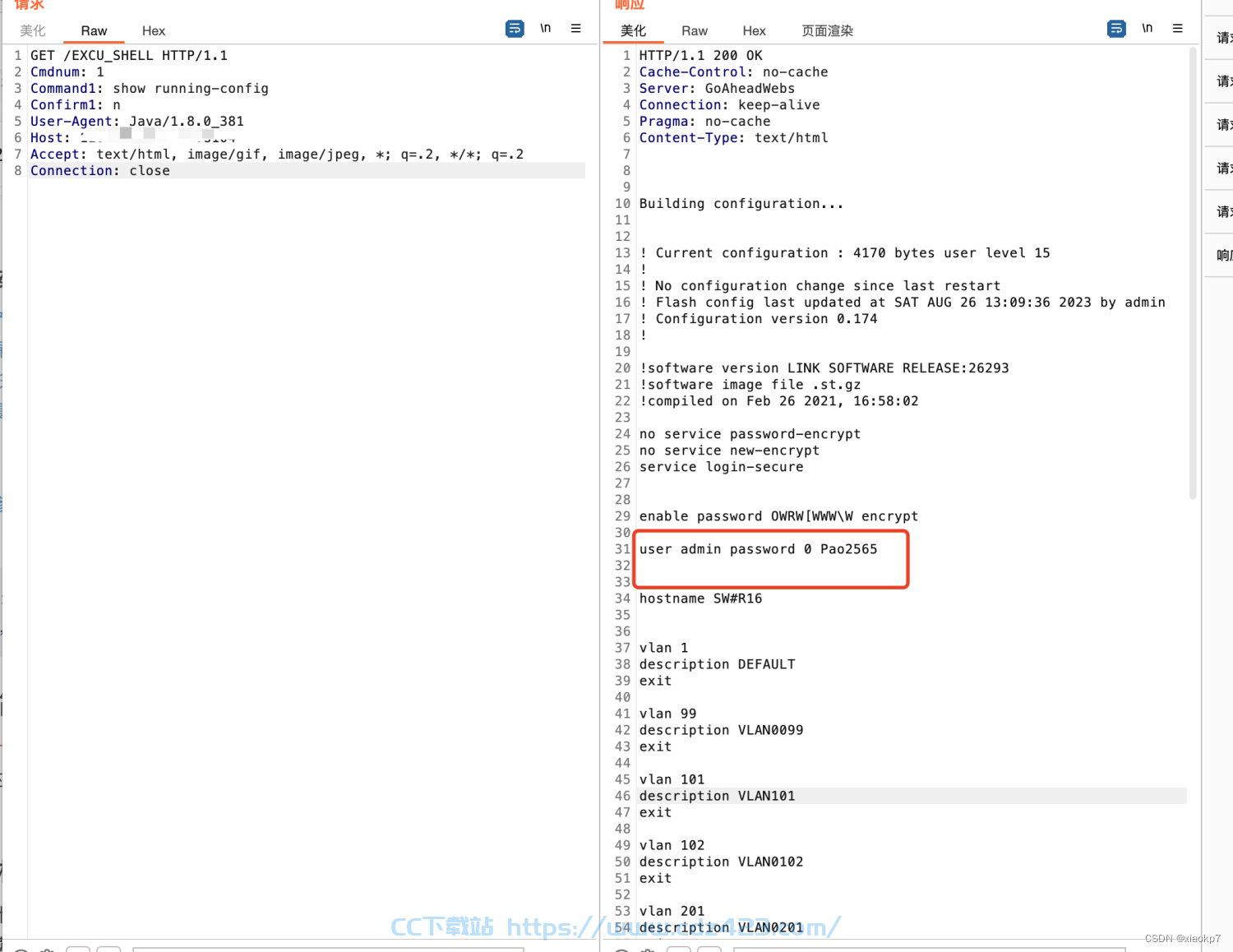Viewport: 1233px width, 952px height.
Task: Click User-Agent: Java/1.8.0_381 line
Action: [x=137, y=122]
